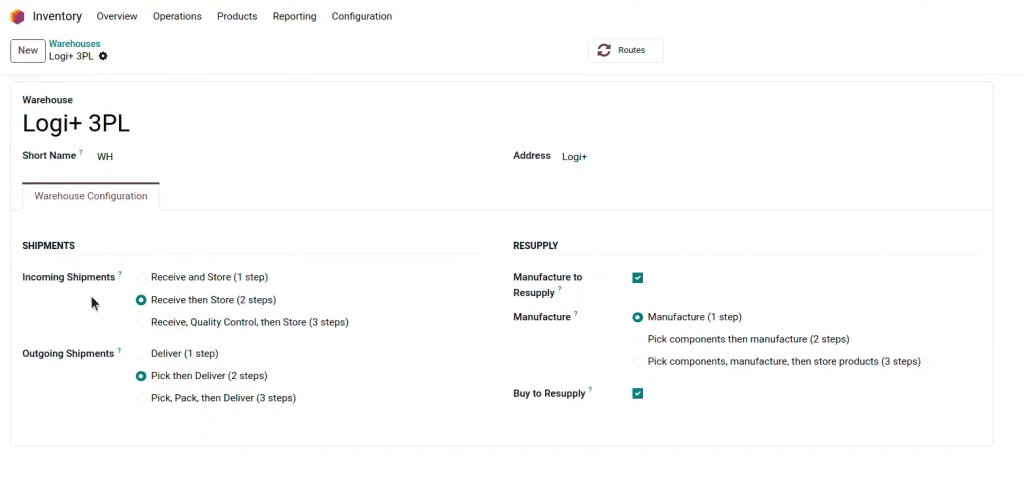Click the Warehouse label above the name
This screenshot has height=483, width=1024.
click(x=48, y=100)
